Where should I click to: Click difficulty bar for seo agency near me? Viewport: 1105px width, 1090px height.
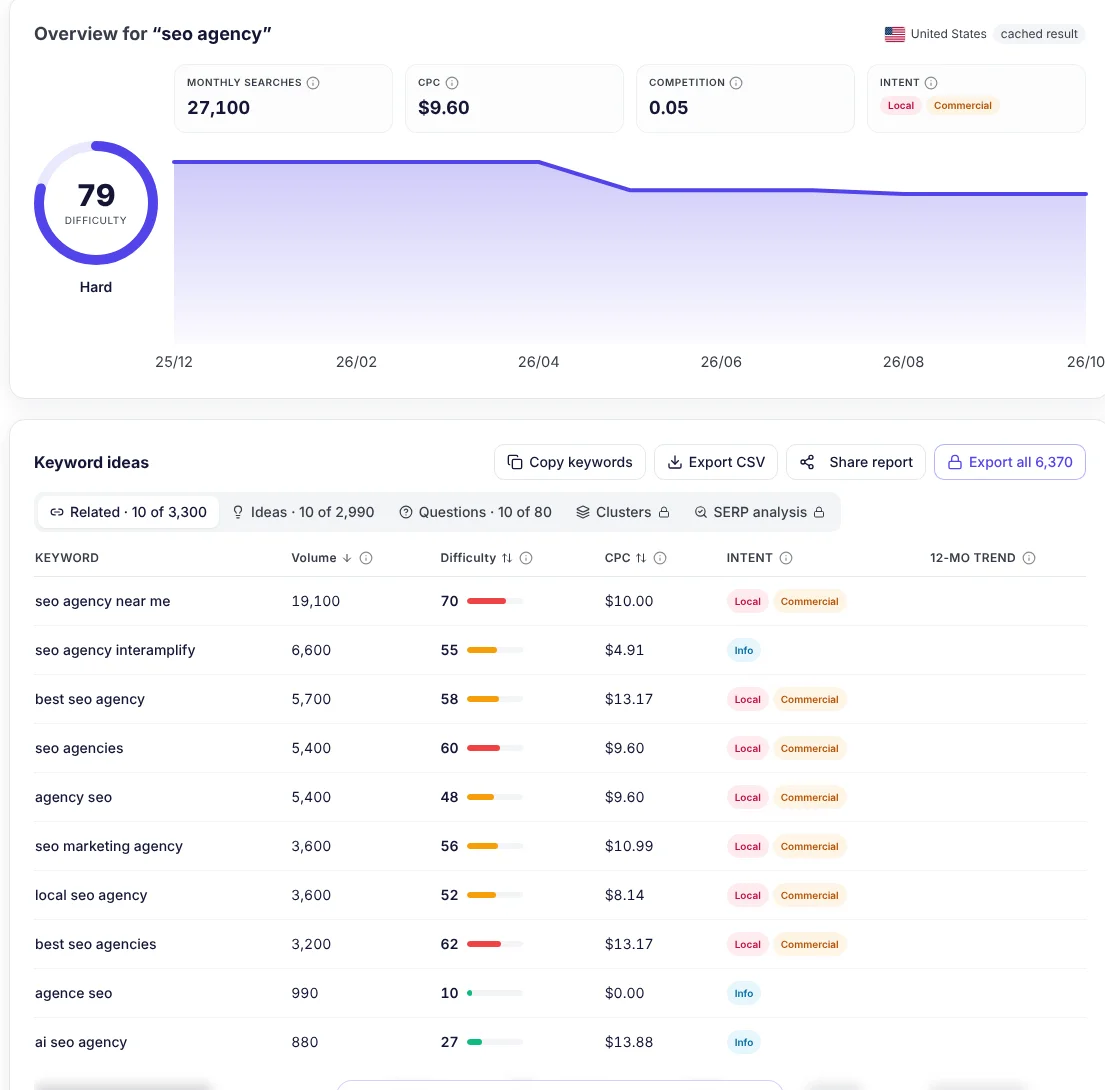[x=495, y=601]
